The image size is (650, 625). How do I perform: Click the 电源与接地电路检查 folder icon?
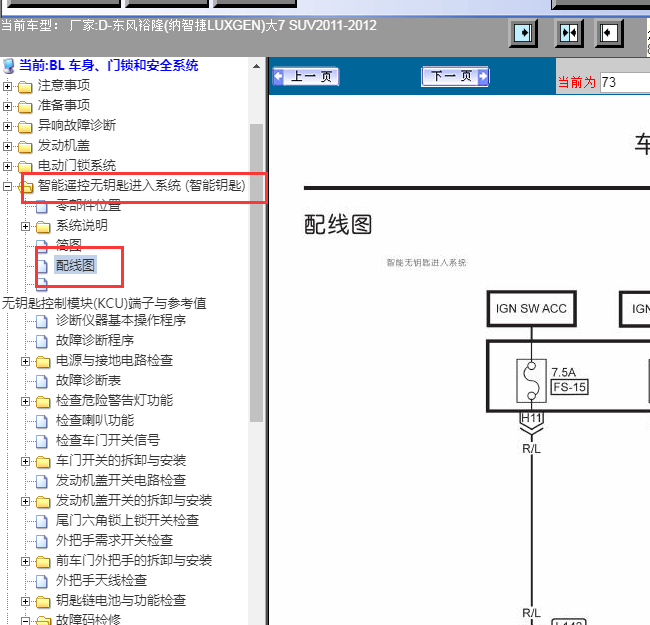click(x=43, y=362)
